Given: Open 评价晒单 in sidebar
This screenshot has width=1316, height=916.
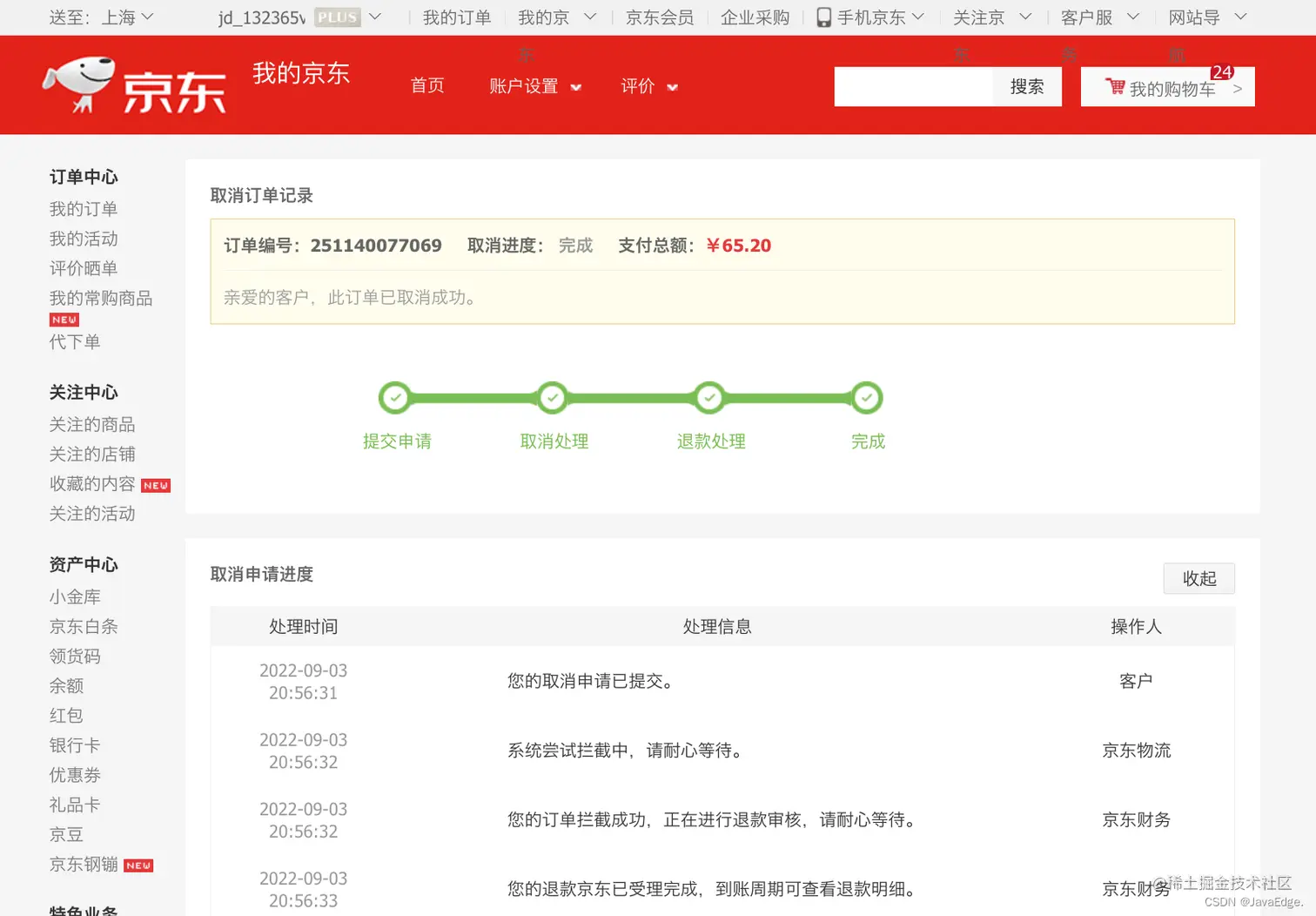Looking at the screenshot, I should pyautogui.click(x=84, y=268).
